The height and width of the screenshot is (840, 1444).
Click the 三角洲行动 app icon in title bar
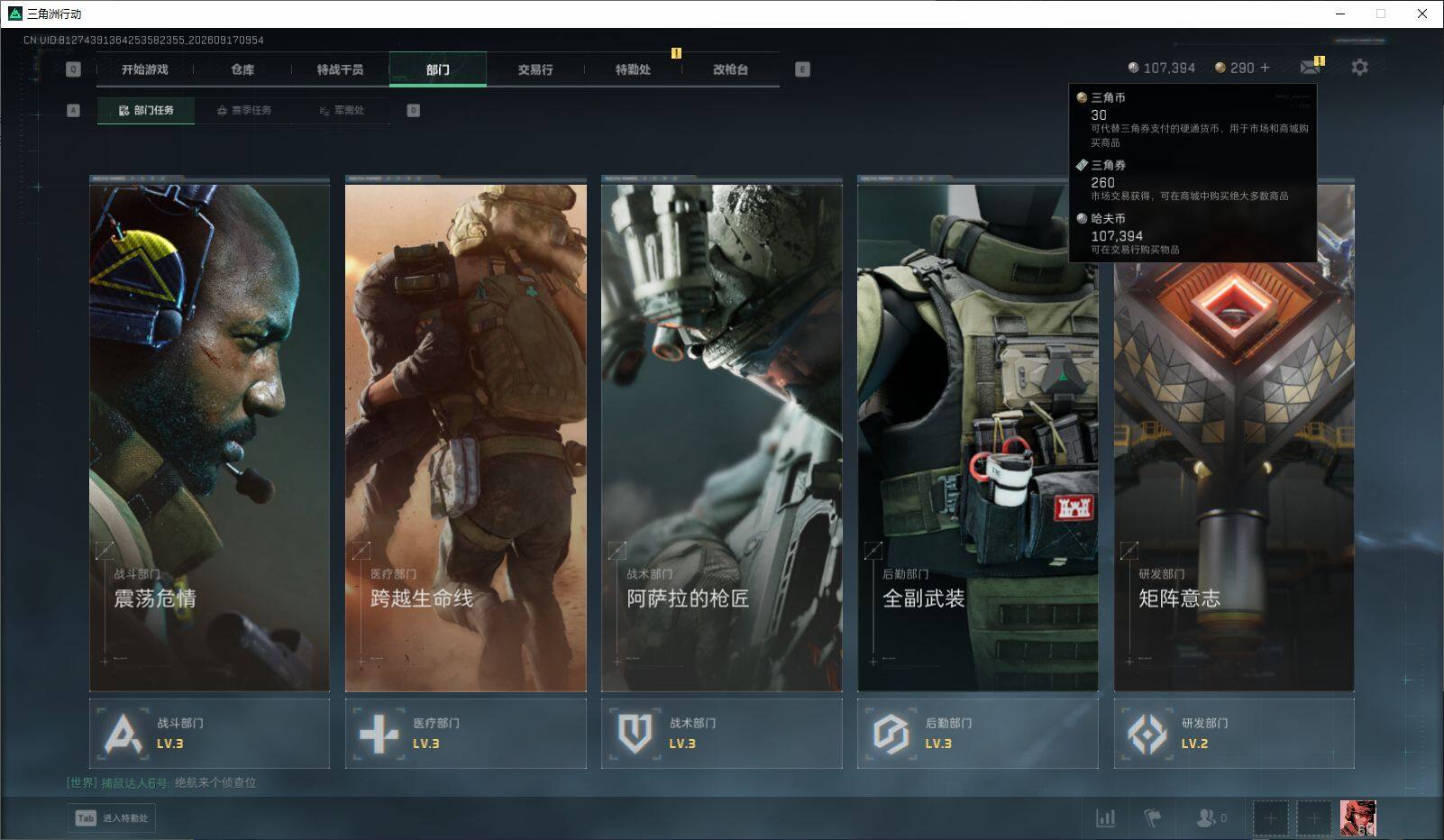point(14,14)
